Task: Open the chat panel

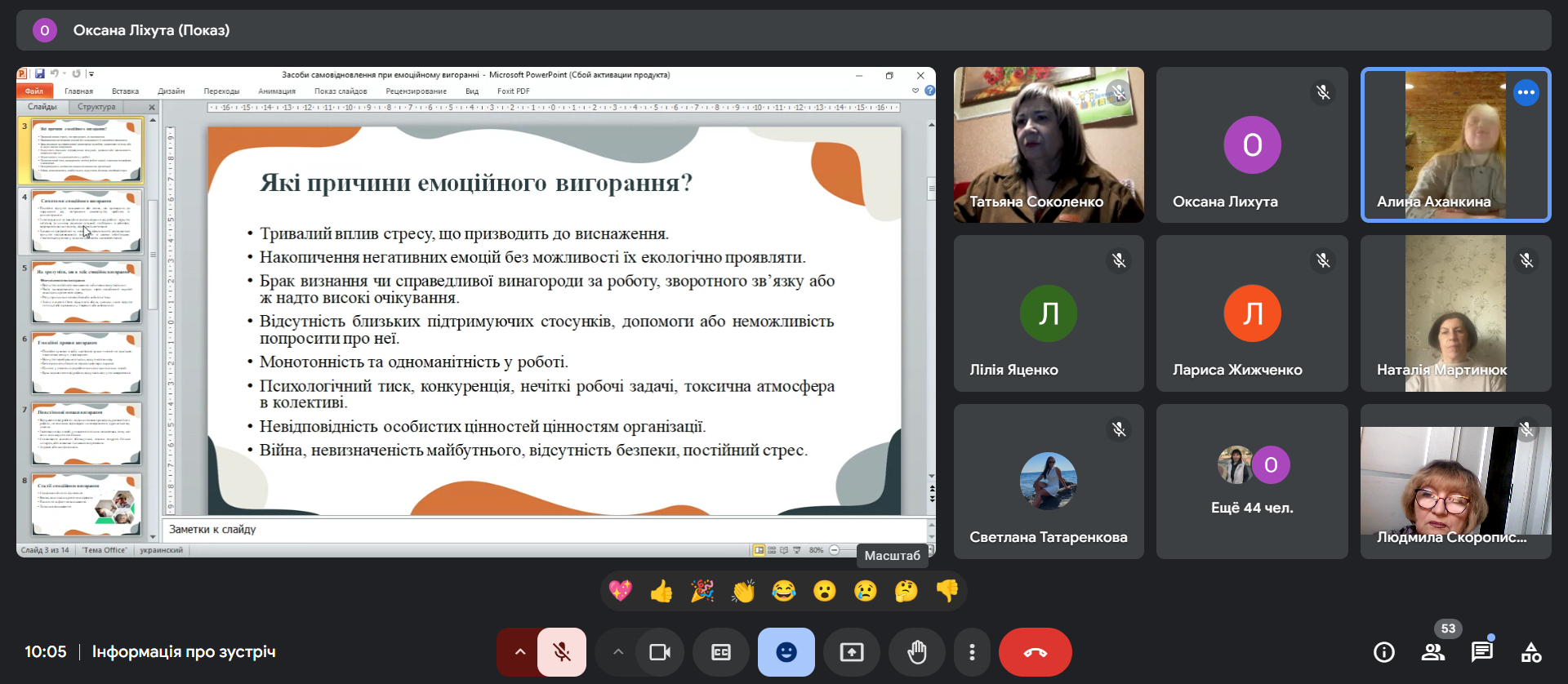Action: 1481,652
